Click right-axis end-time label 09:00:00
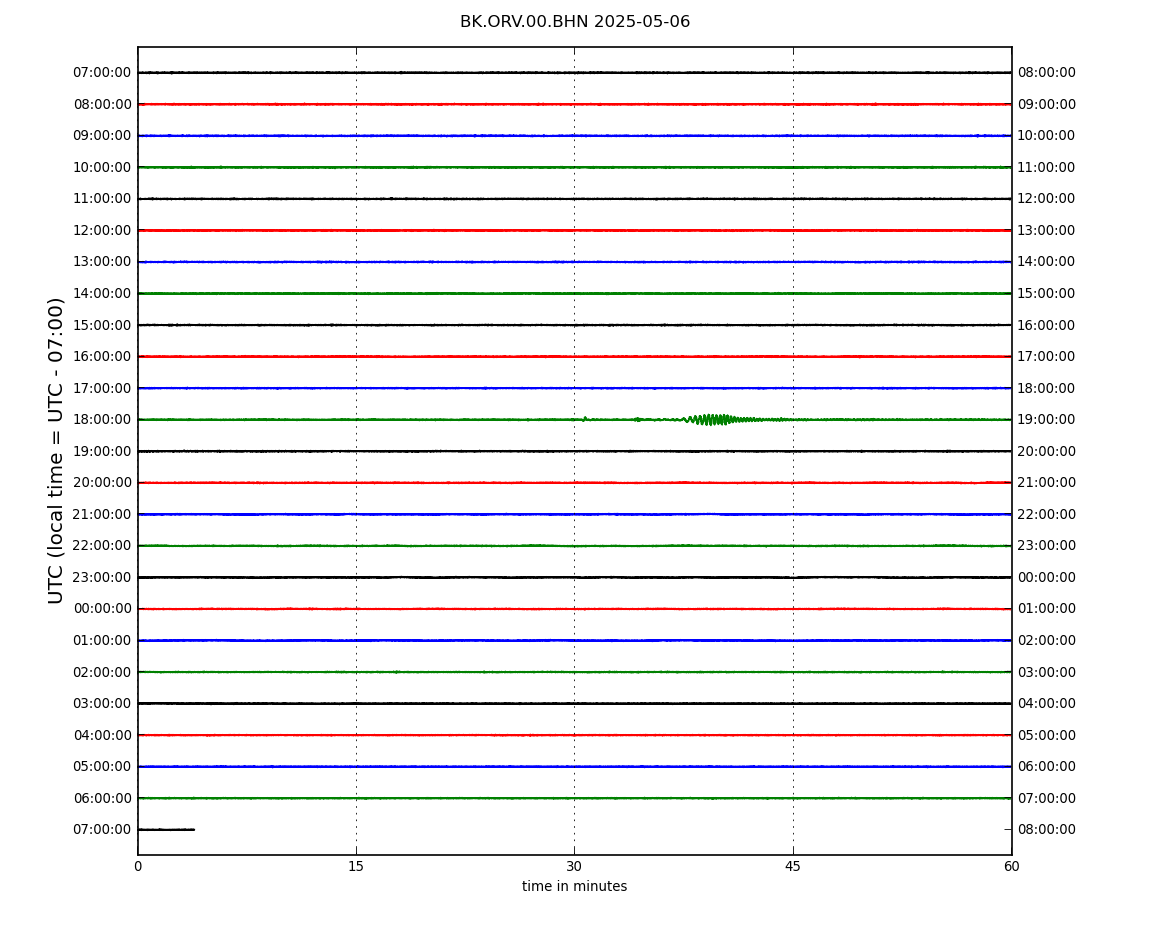 (x=1047, y=104)
